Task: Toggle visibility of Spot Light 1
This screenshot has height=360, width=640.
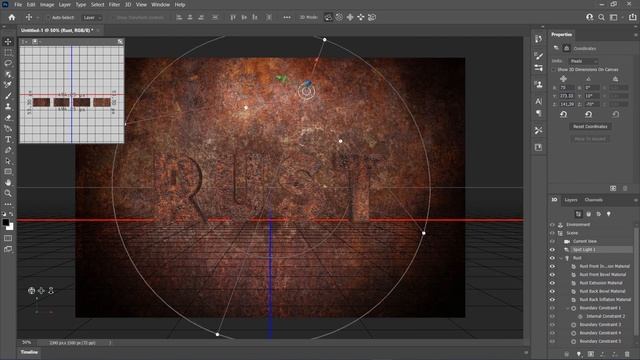Action: pyautogui.click(x=552, y=250)
